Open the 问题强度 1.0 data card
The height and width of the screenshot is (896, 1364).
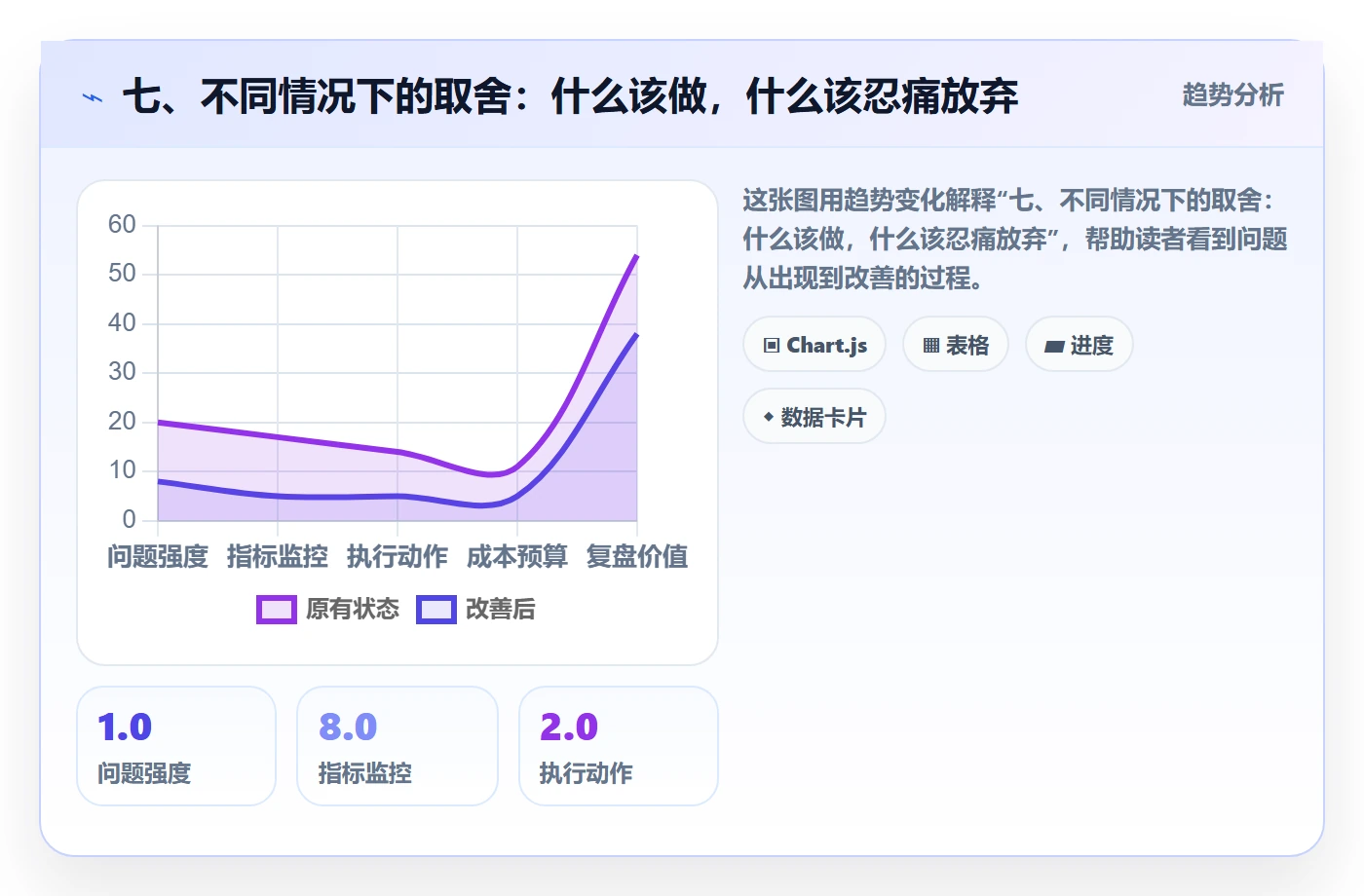tap(176, 746)
